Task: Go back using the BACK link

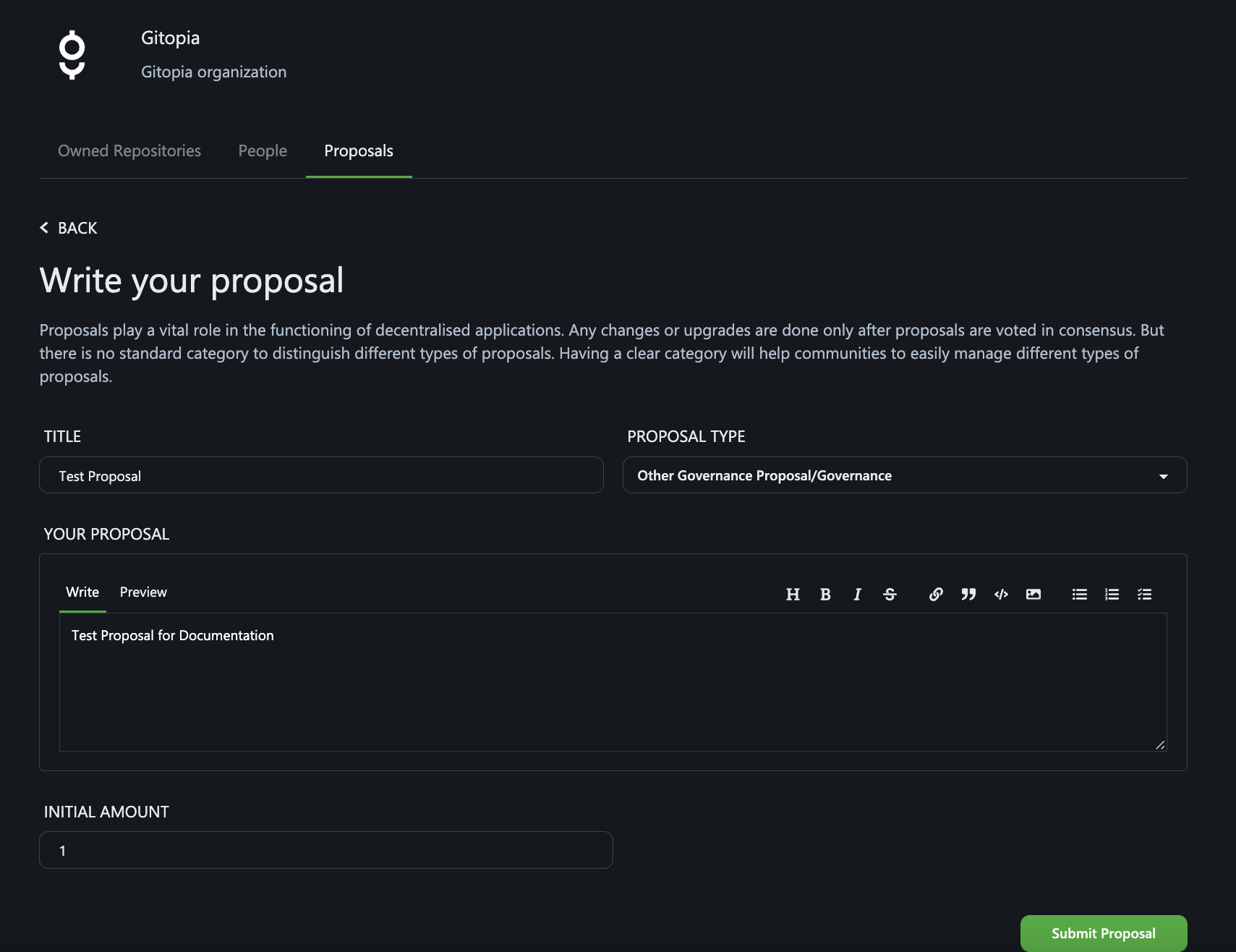Action: click(x=68, y=228)
